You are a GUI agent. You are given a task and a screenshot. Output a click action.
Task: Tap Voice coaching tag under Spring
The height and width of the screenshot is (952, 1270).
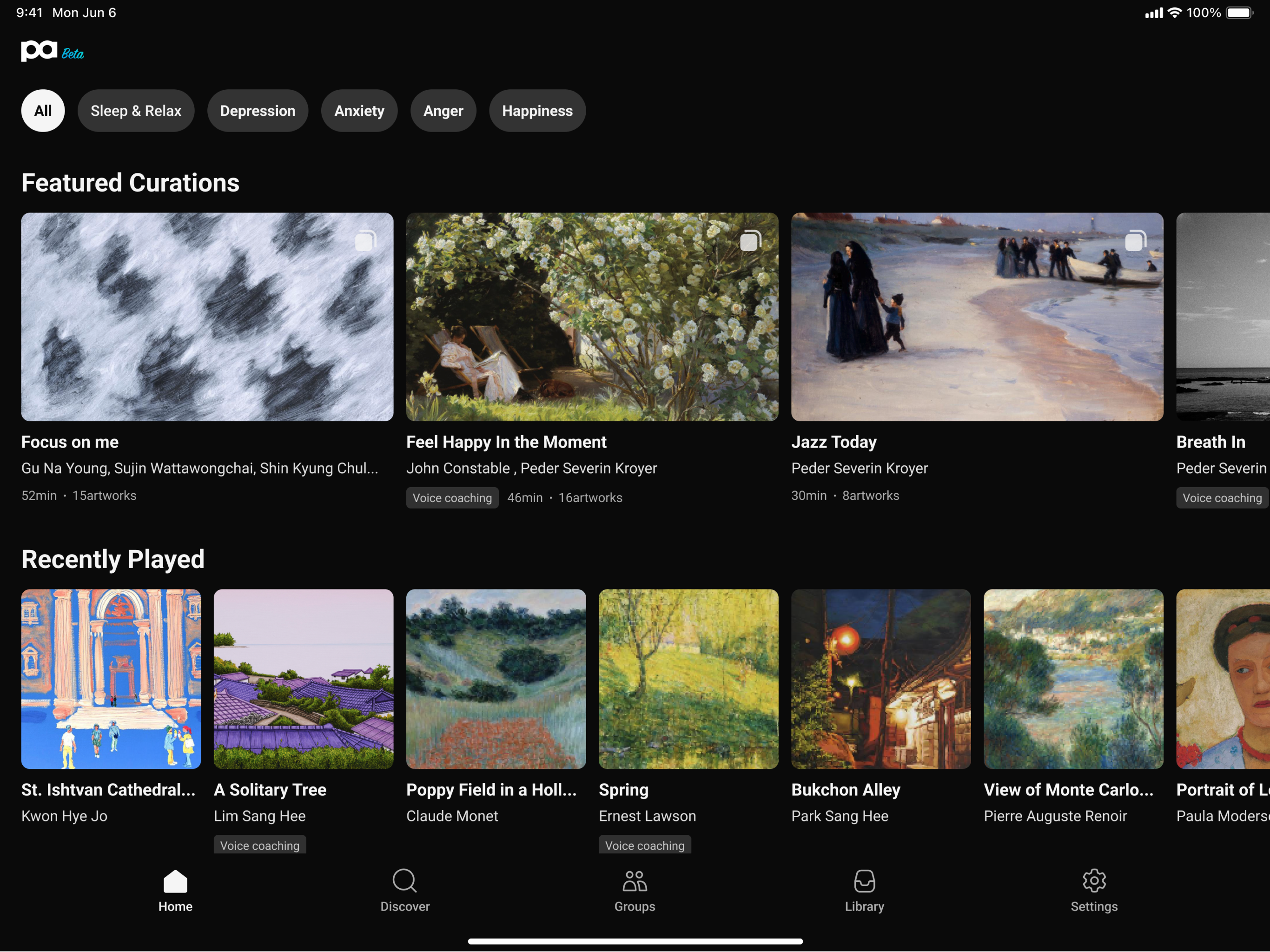tap(645, 845)
